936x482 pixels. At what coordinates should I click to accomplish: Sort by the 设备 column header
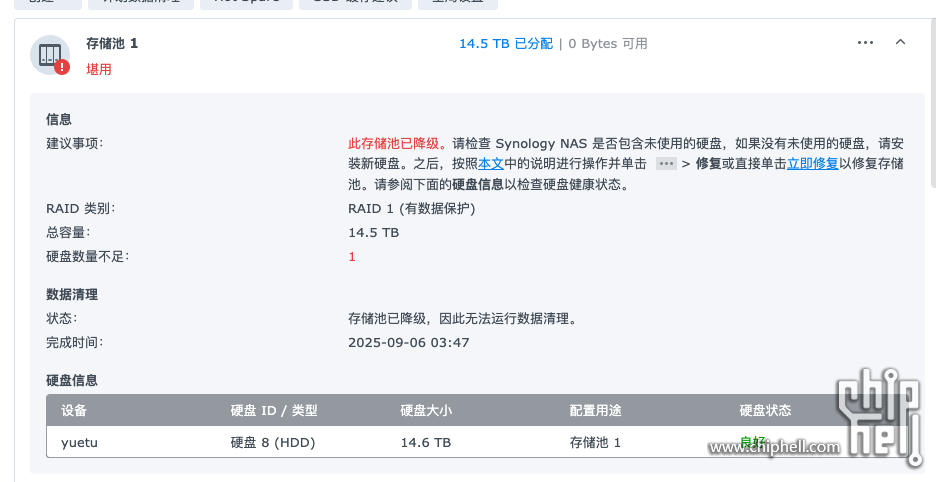pyautogui.click(x=74, y=411)
